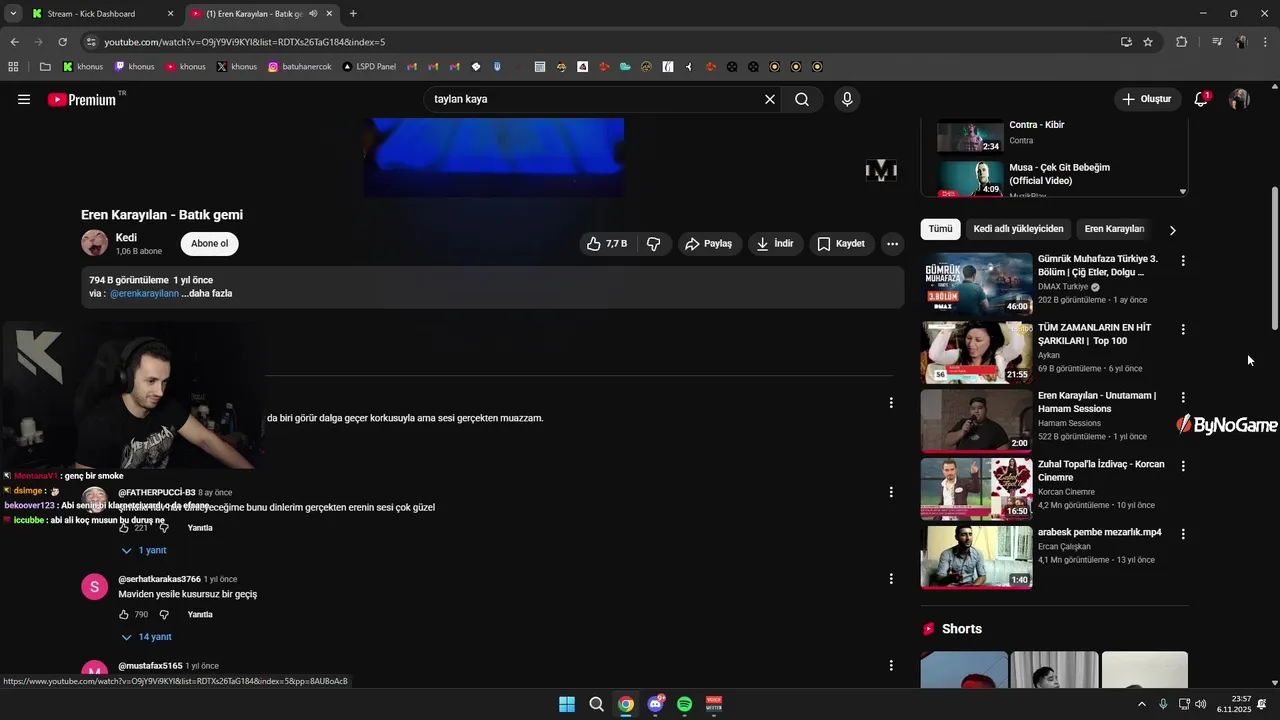Open YouTube notifications bell
Viewport: 1280px width, 720px height.
[x=1201, y=99]
